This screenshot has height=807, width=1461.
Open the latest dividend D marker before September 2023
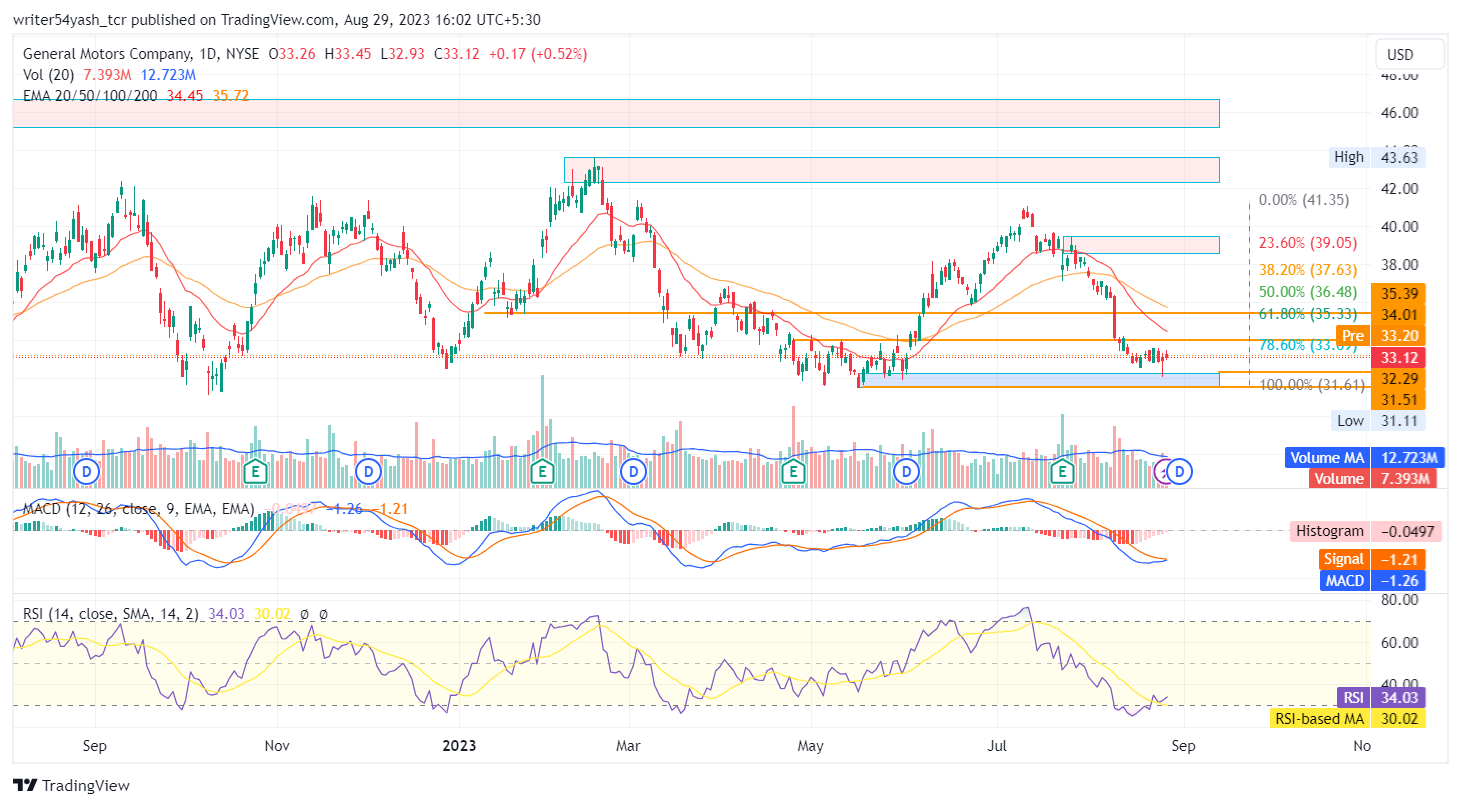coord(1180,470)
